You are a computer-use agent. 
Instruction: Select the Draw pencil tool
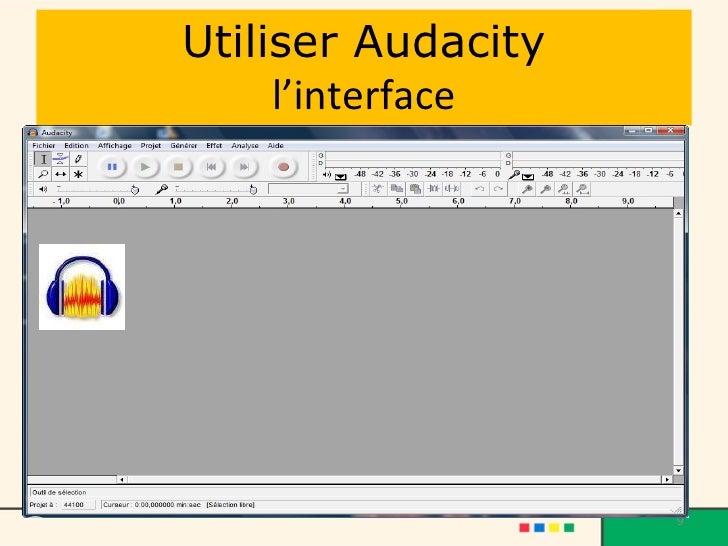[78, 159]
